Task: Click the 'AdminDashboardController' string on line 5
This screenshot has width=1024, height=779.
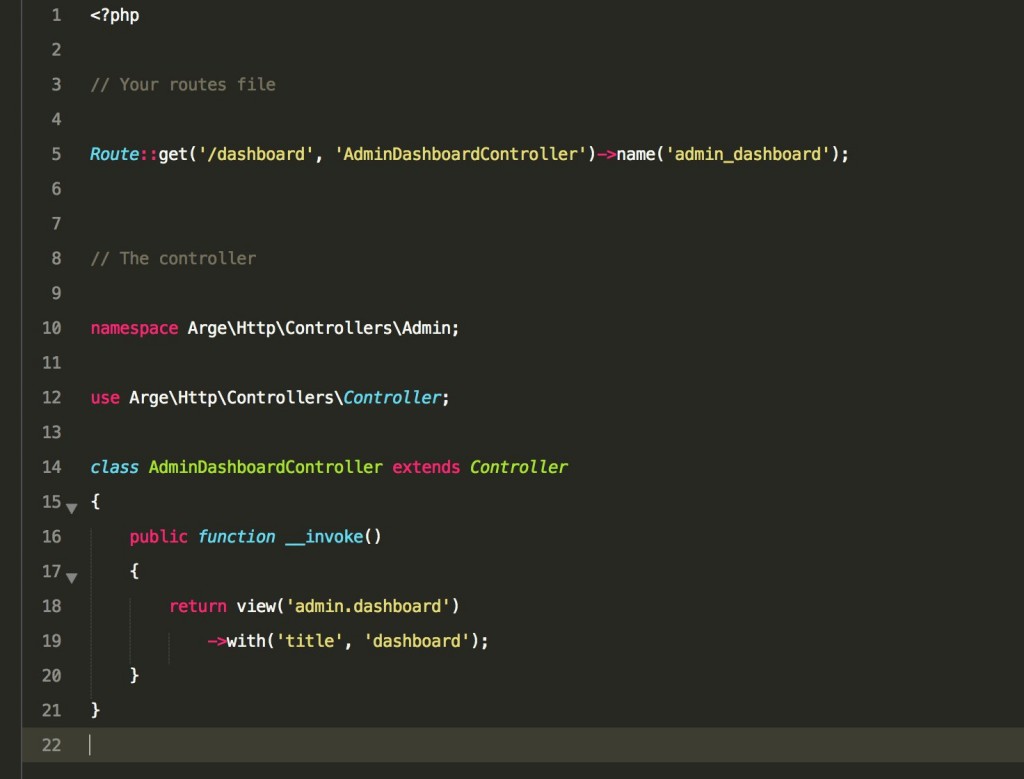Action: click(460, 154)
